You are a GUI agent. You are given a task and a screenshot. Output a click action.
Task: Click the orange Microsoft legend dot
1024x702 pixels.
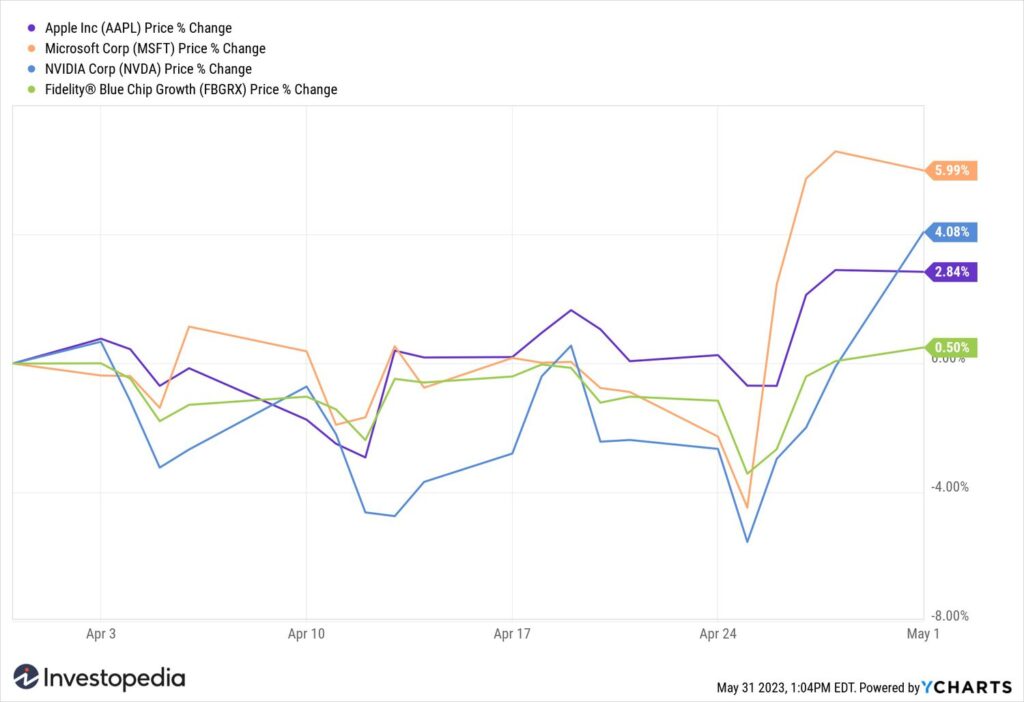(x=31, y=48)
